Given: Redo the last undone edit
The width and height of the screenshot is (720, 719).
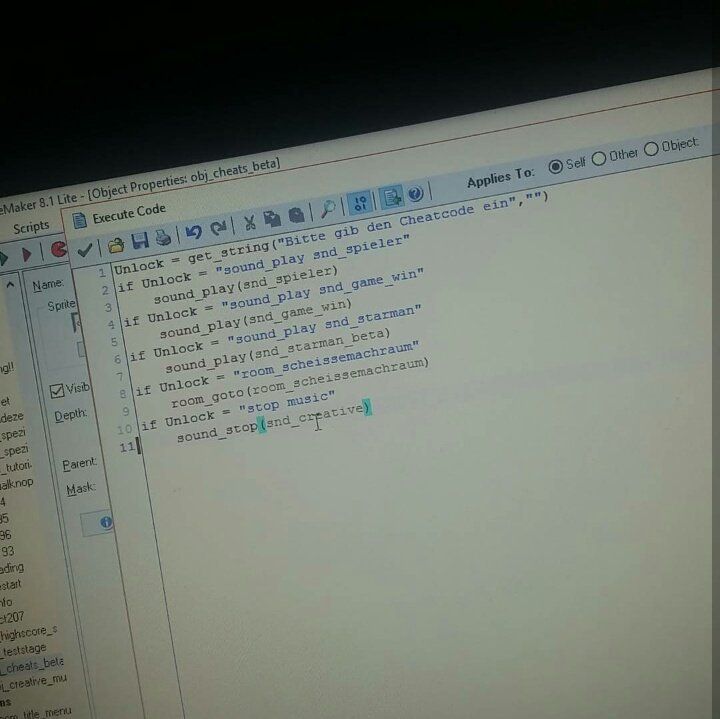Looking at the screenshot, I should point(218,228).
